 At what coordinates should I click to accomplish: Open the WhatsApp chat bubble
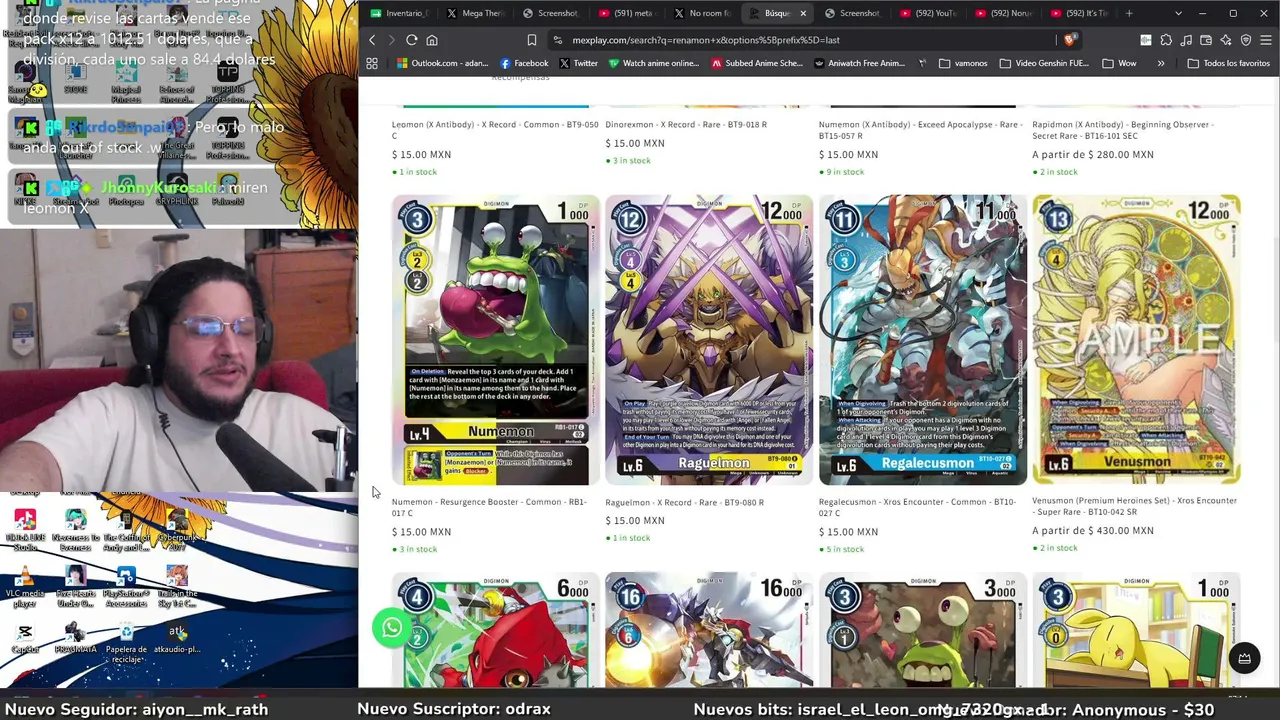tap(392, 627)
